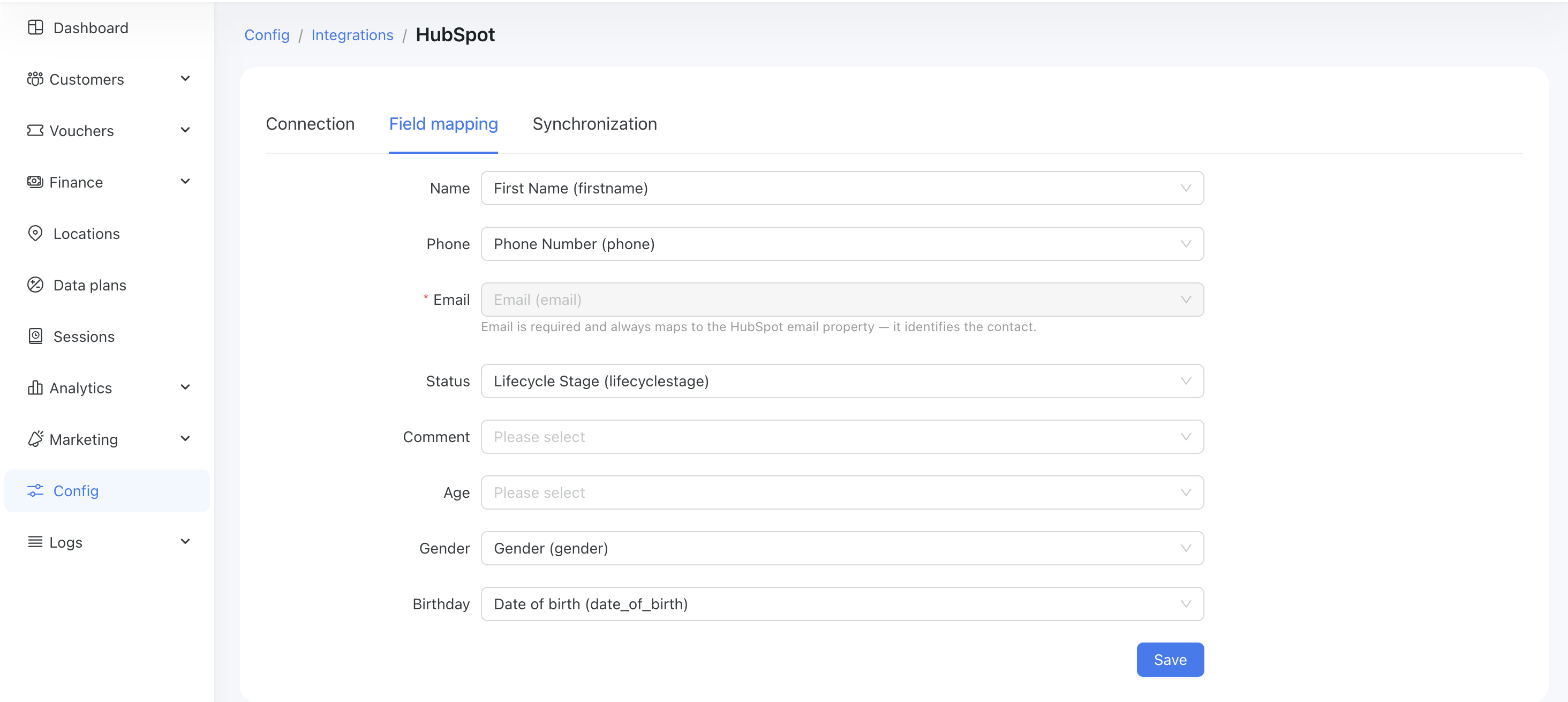Open Sessions menu item
Image resolution: width=1568 pixels, height=702 pixels.
click(x=107, y=336)
